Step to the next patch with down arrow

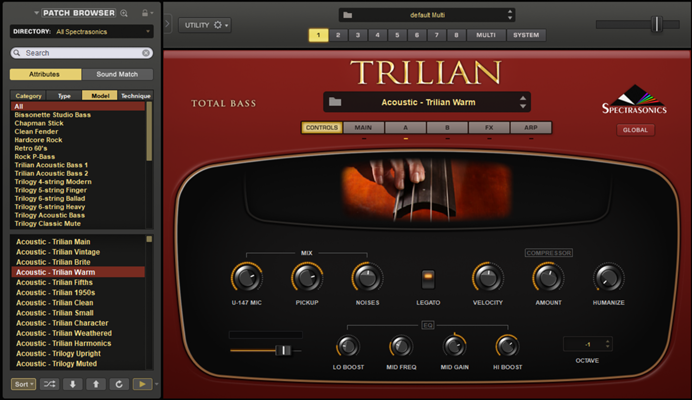click(x=73, y=384)
